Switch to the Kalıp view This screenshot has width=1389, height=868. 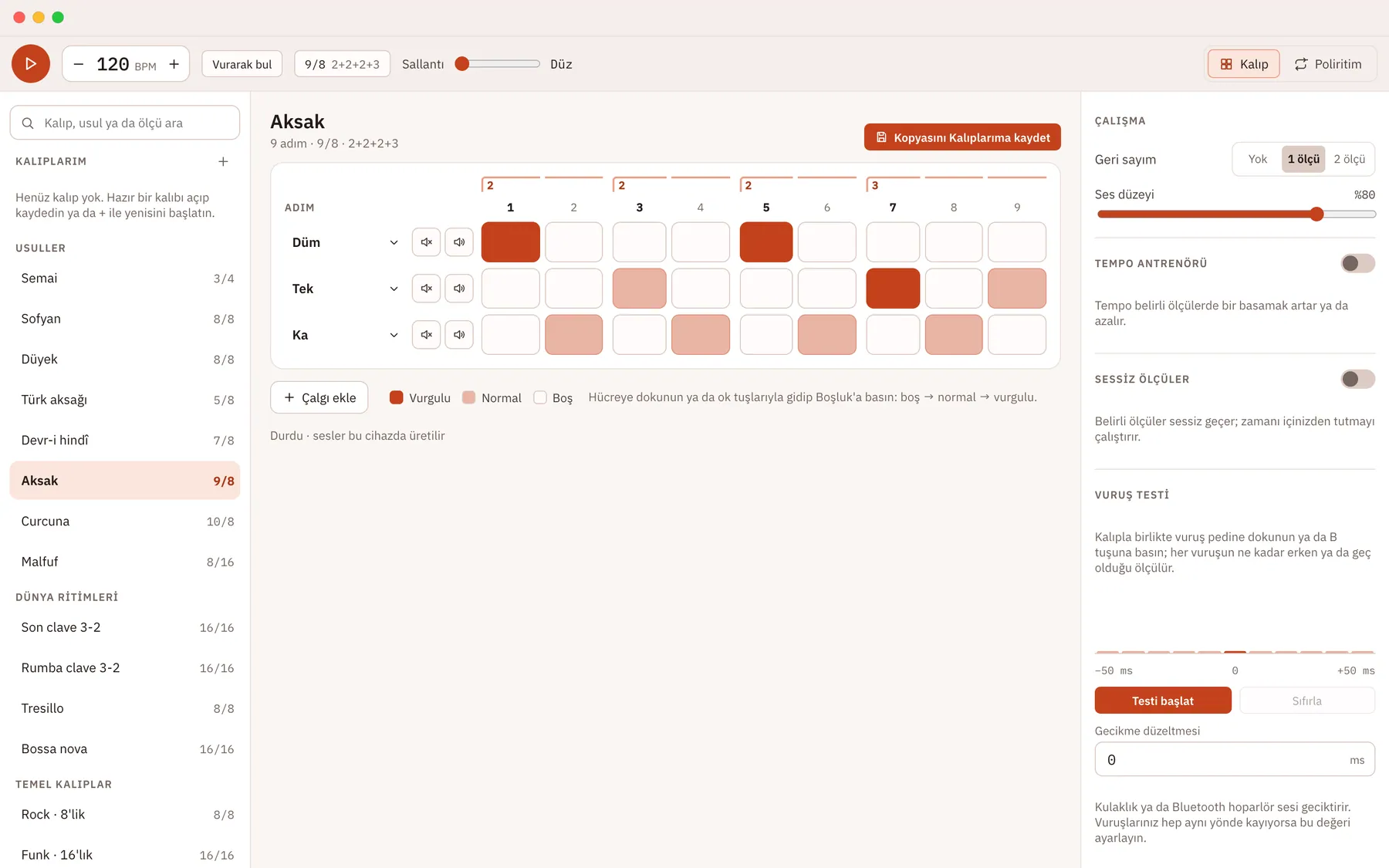1243,64
